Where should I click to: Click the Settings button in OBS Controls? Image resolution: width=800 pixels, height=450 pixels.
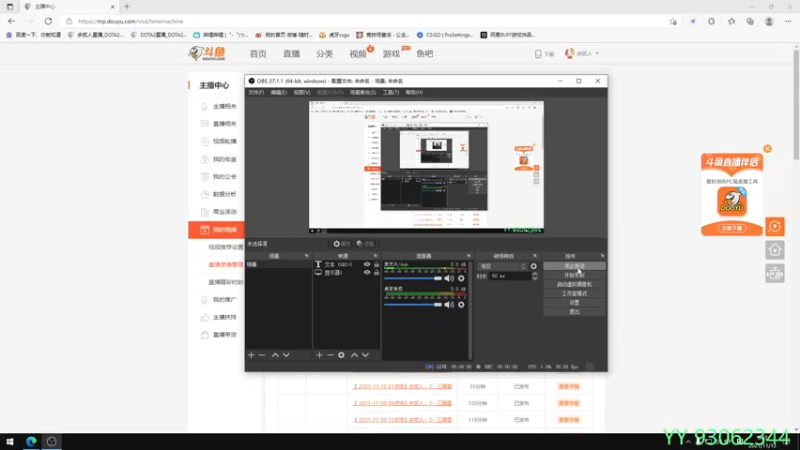(x=574, y=303)
